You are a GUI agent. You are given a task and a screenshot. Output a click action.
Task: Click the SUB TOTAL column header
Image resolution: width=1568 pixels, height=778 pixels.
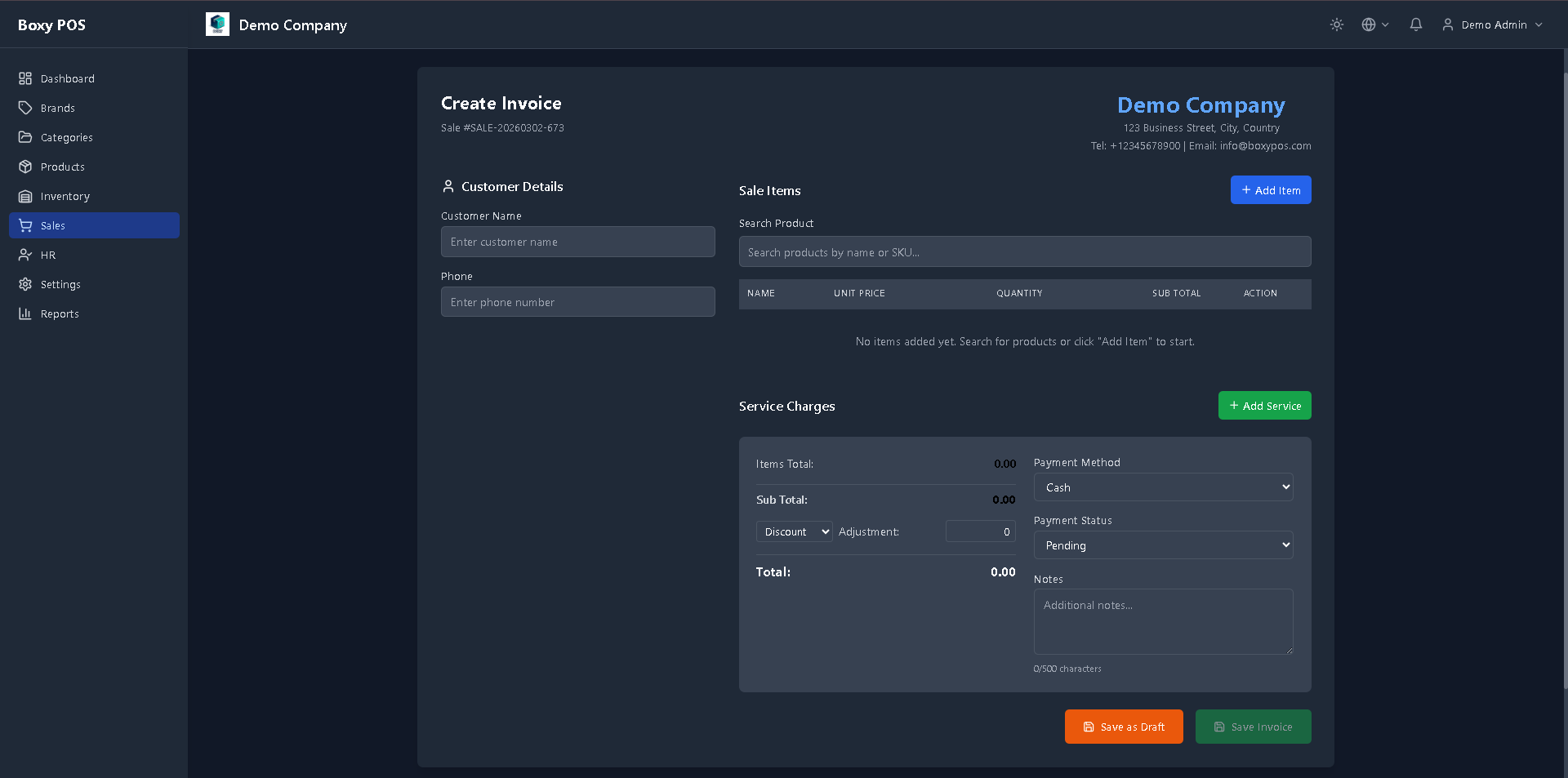(1176, 293)
